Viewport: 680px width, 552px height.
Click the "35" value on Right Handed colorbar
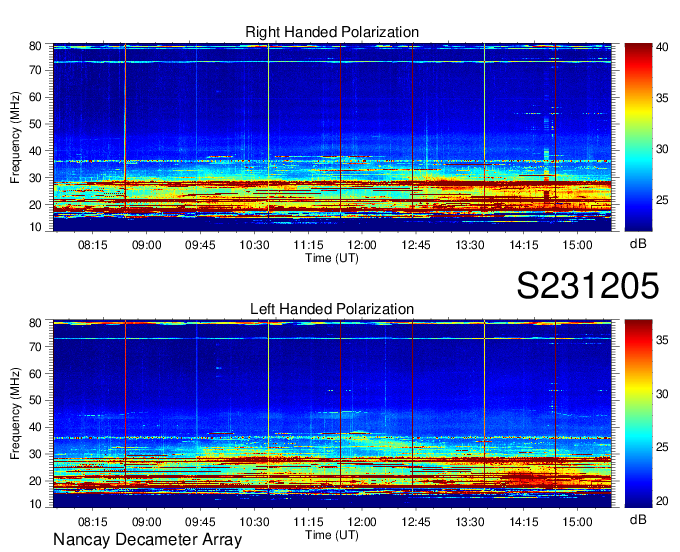click(662, 98)
